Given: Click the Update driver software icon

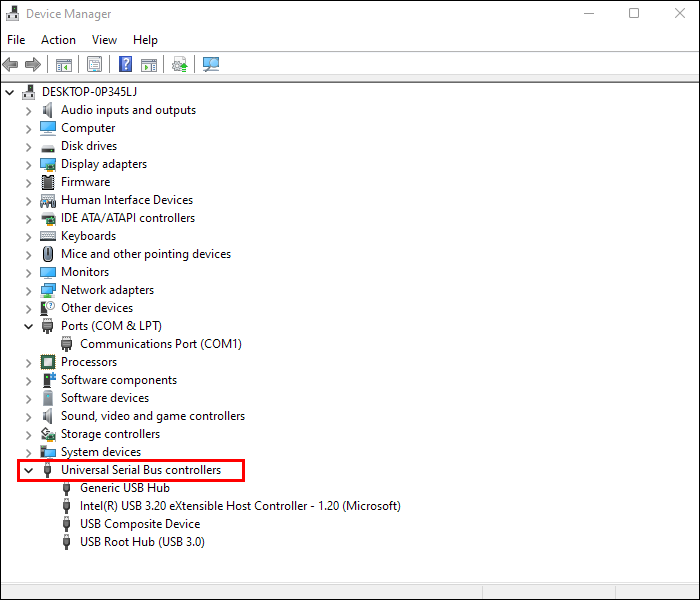Looking at the screenshot, I should point(179,65).
